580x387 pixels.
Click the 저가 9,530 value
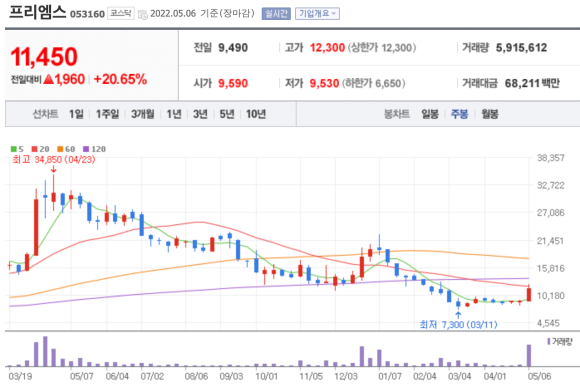(x=324, y=83)
